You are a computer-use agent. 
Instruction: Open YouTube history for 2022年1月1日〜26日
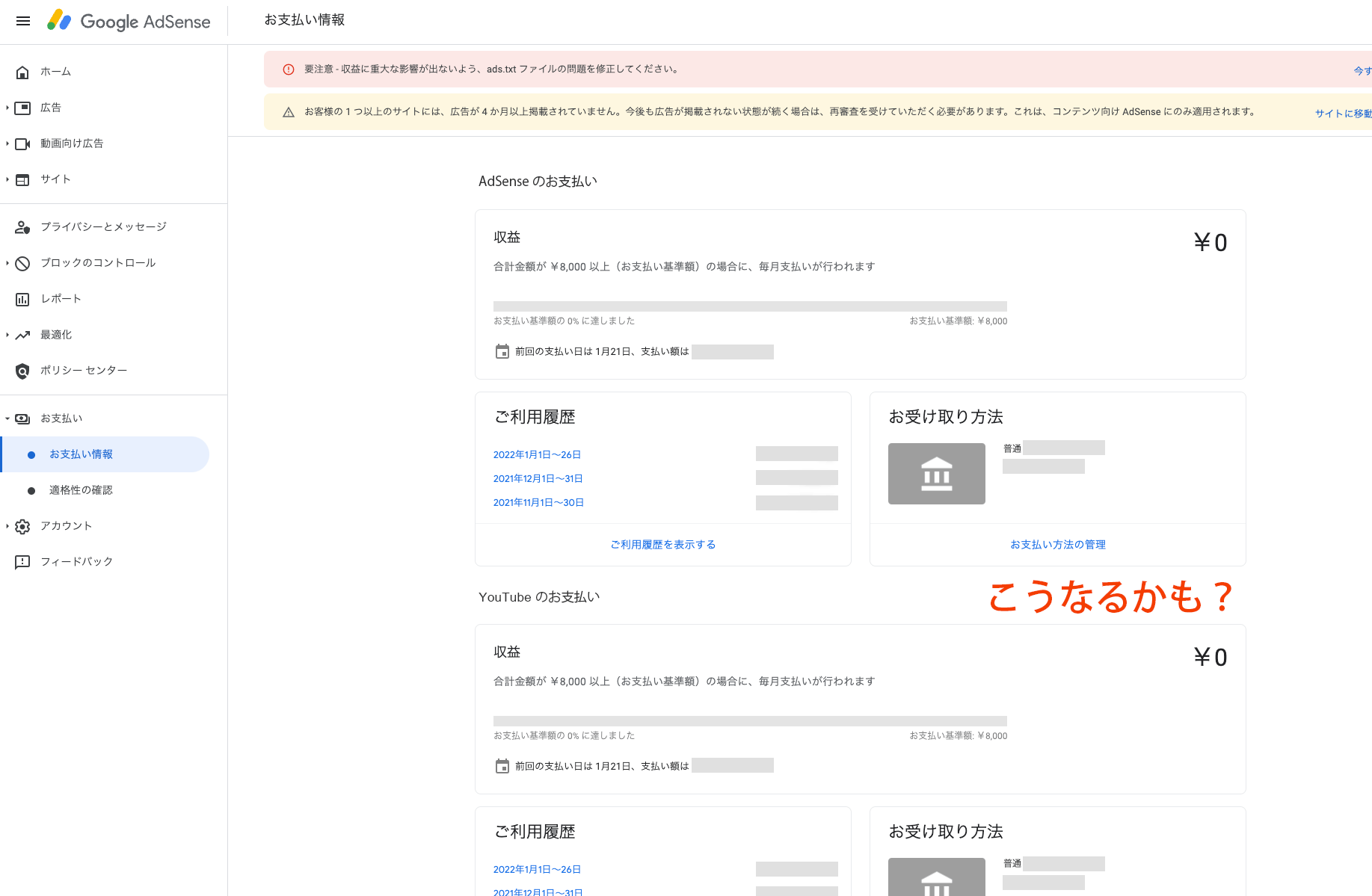coord(537,869)
